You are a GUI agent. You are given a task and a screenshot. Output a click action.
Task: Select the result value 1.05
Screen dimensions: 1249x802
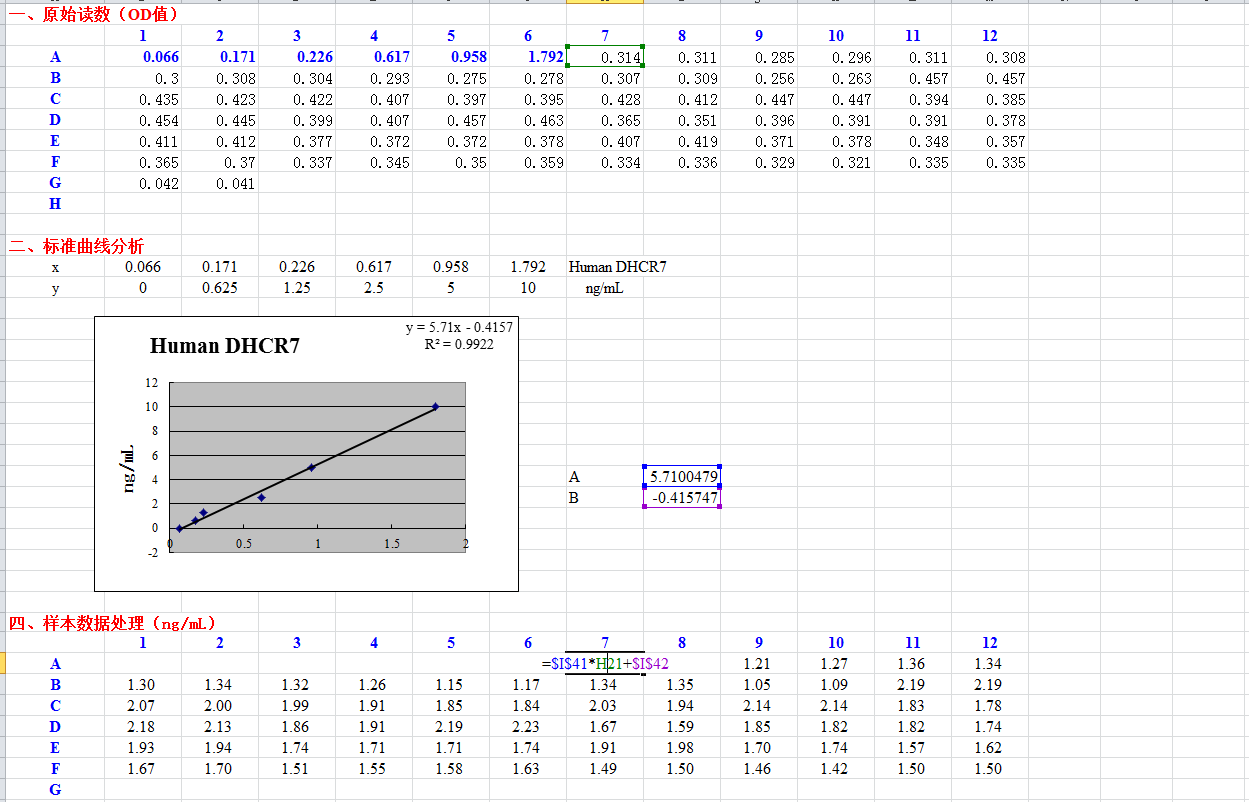pyautogui.click(x=757, y=685)
